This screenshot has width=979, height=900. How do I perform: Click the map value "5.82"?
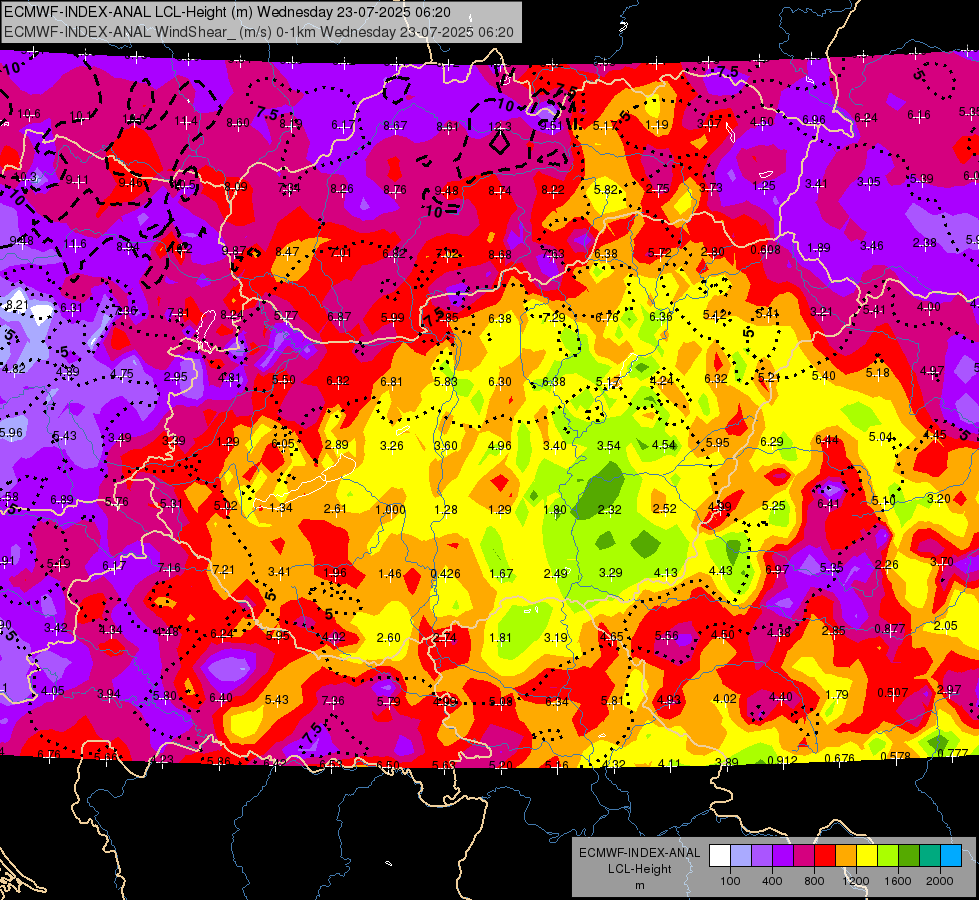click(x=606, y=190)
